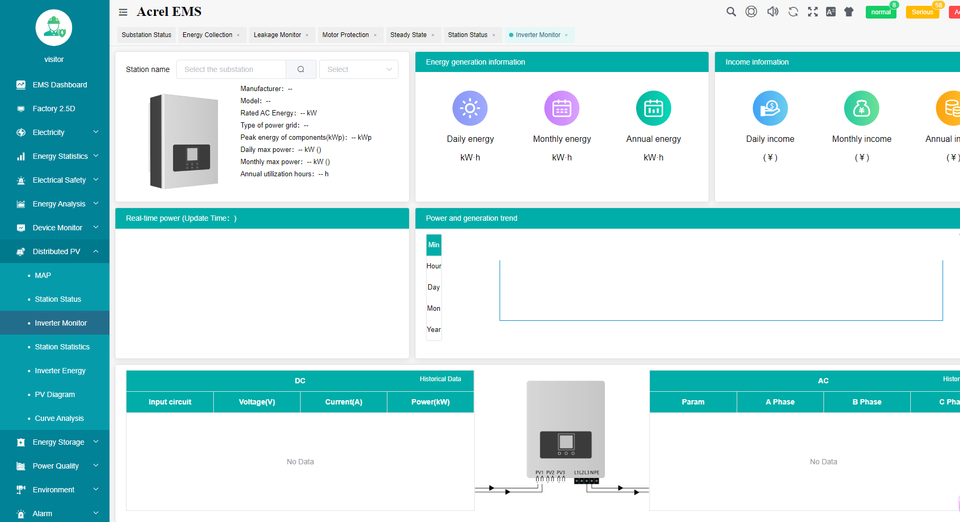Select the Min trend interval
The width and height of the screenshot is (960, 522).
[x=433, y=245]
